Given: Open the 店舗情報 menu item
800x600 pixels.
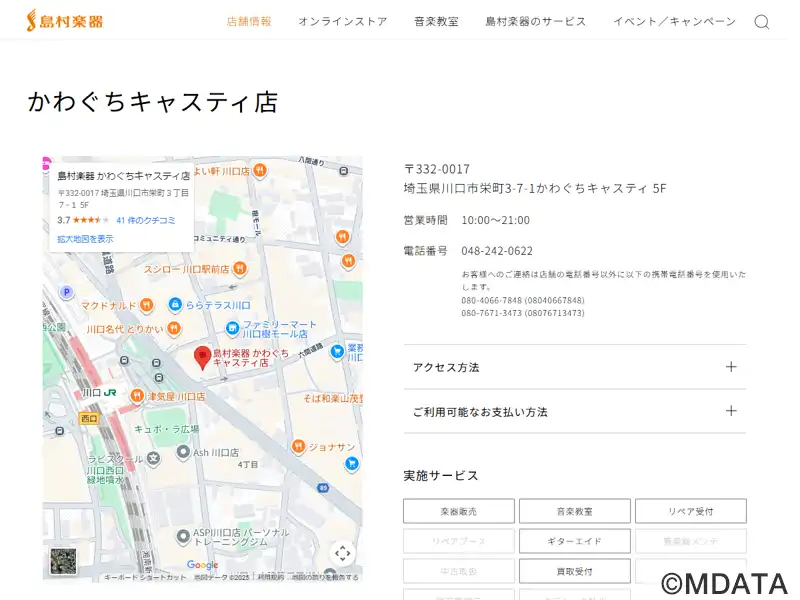Looking at the screenshot, I should coord(249,22).
